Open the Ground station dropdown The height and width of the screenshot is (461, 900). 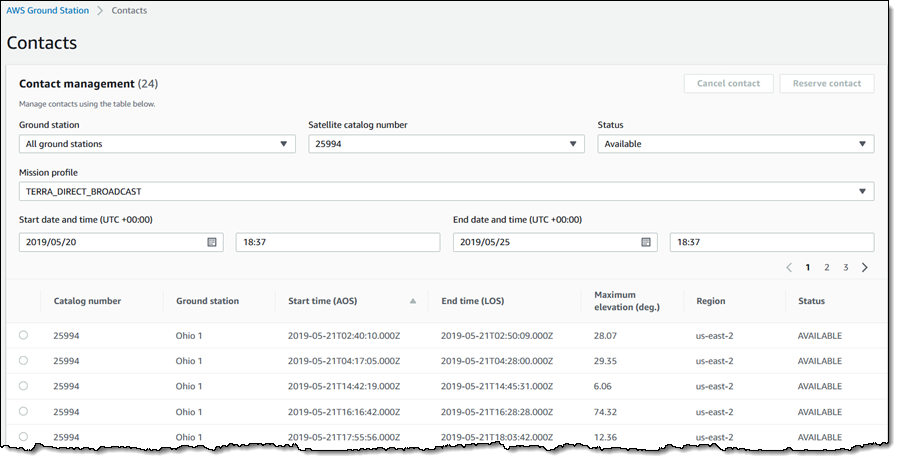(x=157, y=144)
